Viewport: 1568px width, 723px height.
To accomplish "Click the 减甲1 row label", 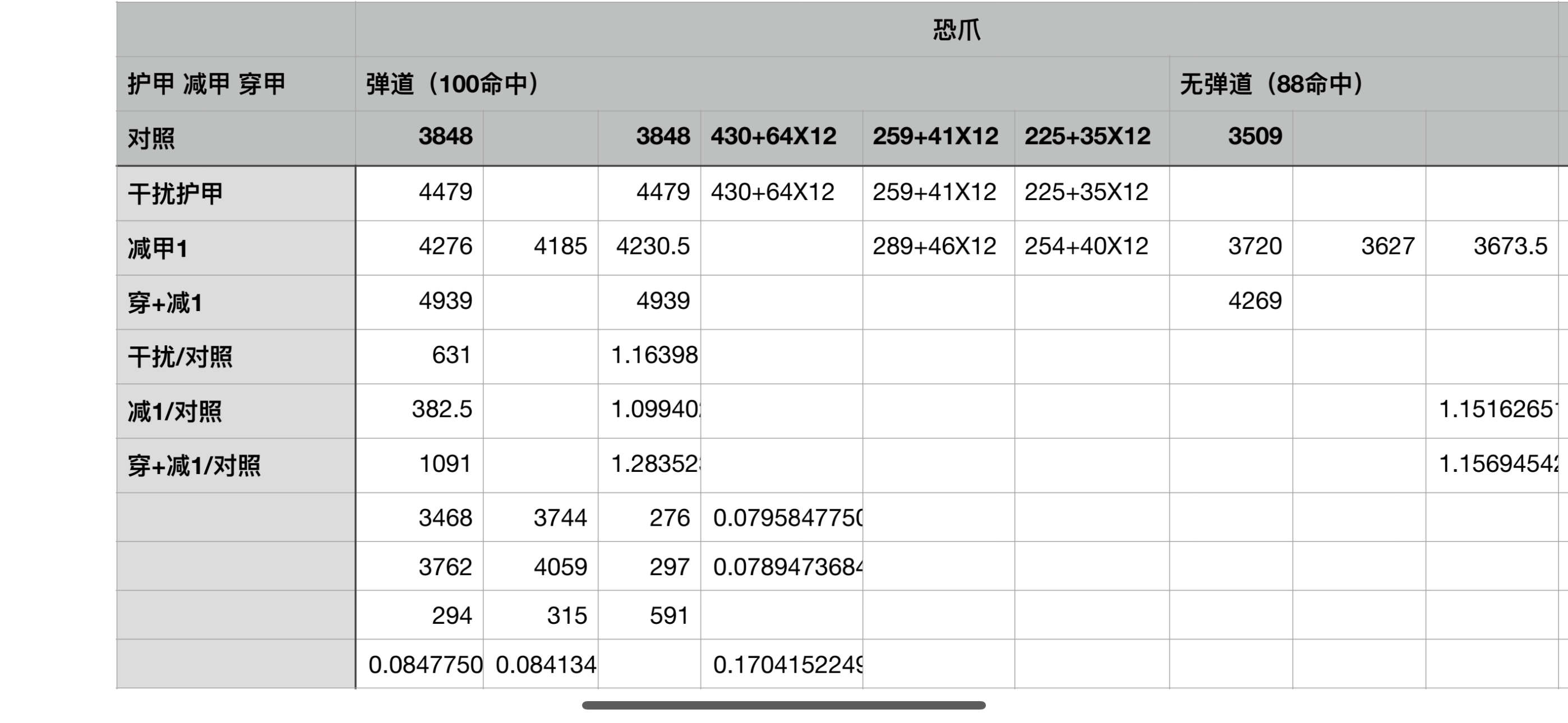I will pos(158,248).
